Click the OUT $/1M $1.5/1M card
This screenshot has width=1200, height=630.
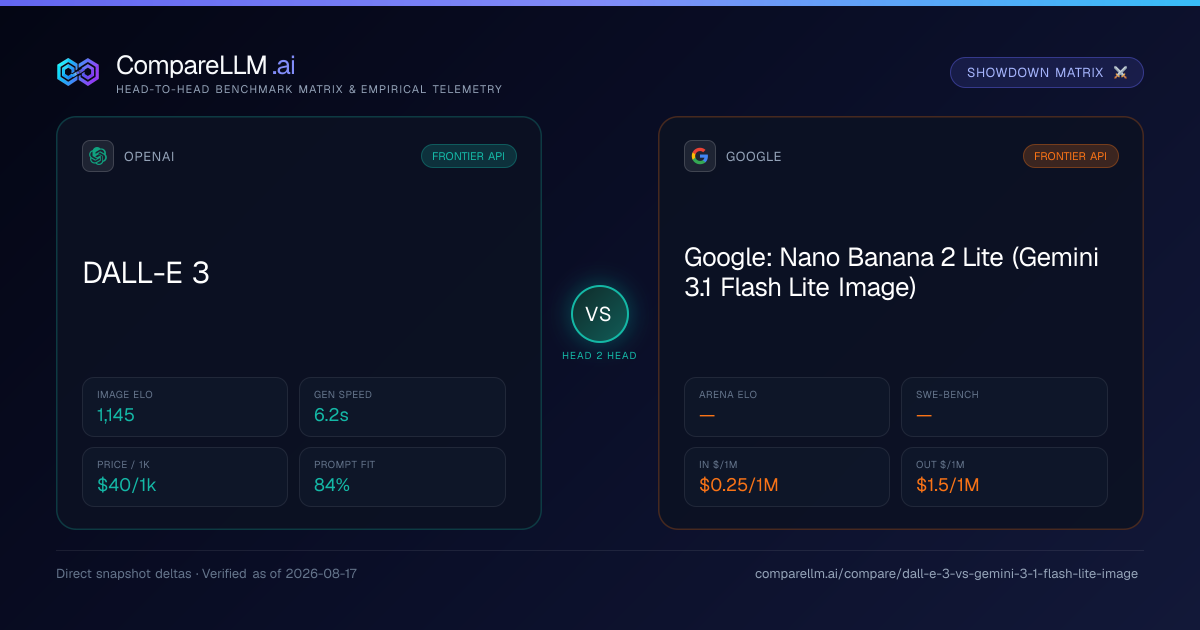pyautogui.click(x=1004, y=477)
